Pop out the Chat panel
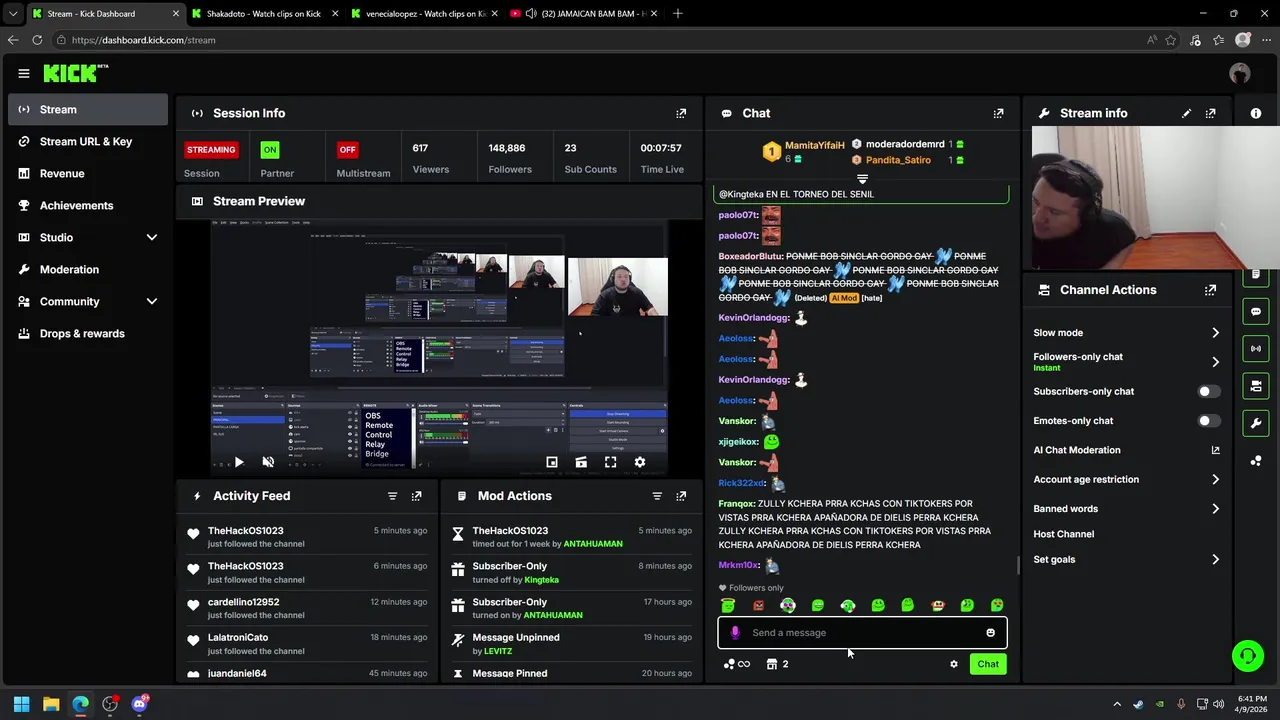Screen dimensions: 1280x720 (998, 113)
